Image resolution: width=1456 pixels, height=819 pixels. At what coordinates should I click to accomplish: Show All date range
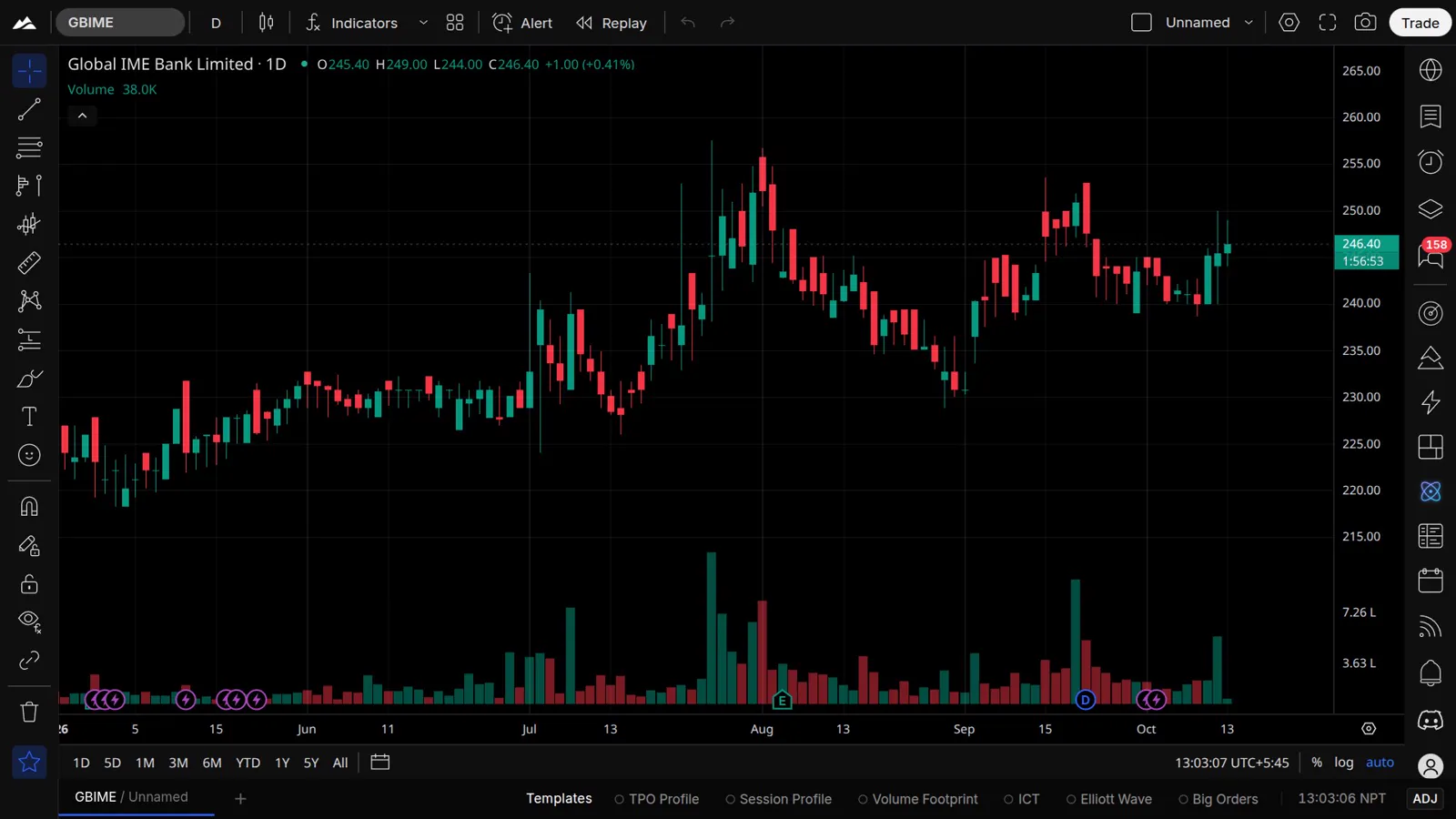(340, 763)
